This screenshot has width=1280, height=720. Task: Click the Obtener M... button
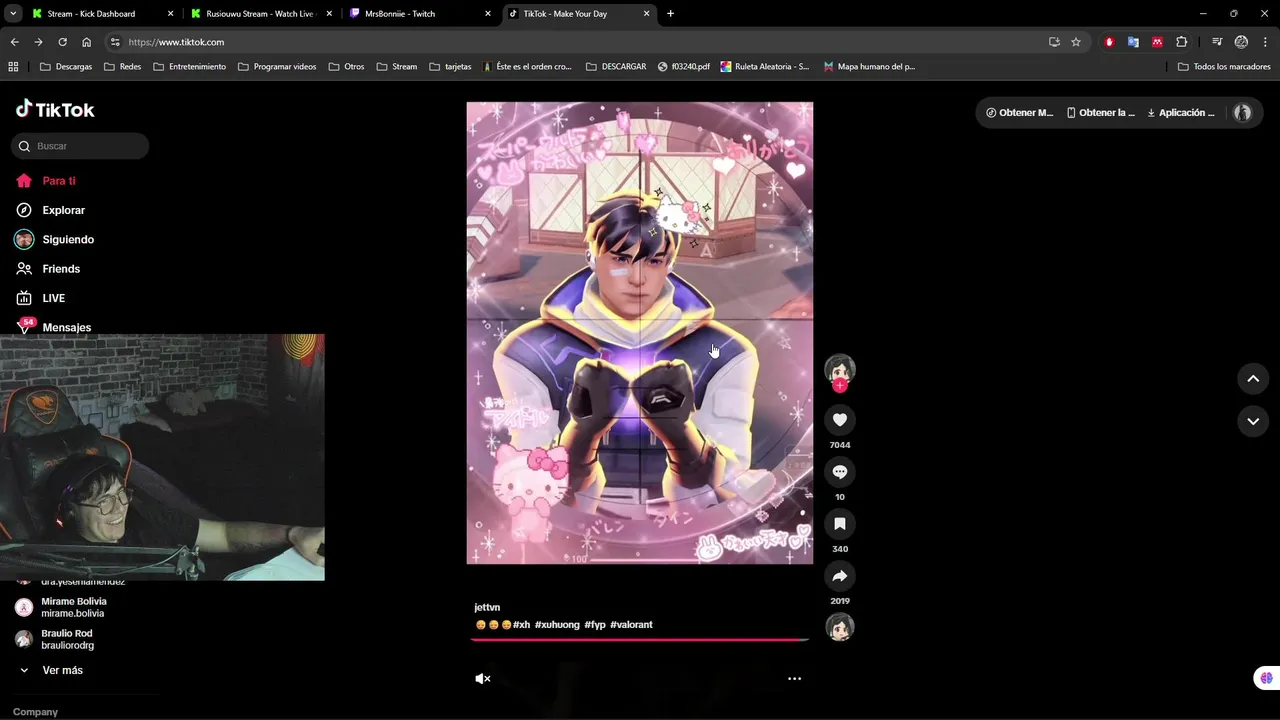pos(1019,113)
